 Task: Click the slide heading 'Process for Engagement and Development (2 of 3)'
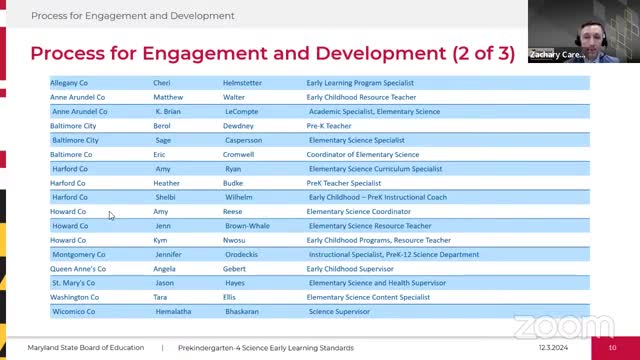[273, 53]
